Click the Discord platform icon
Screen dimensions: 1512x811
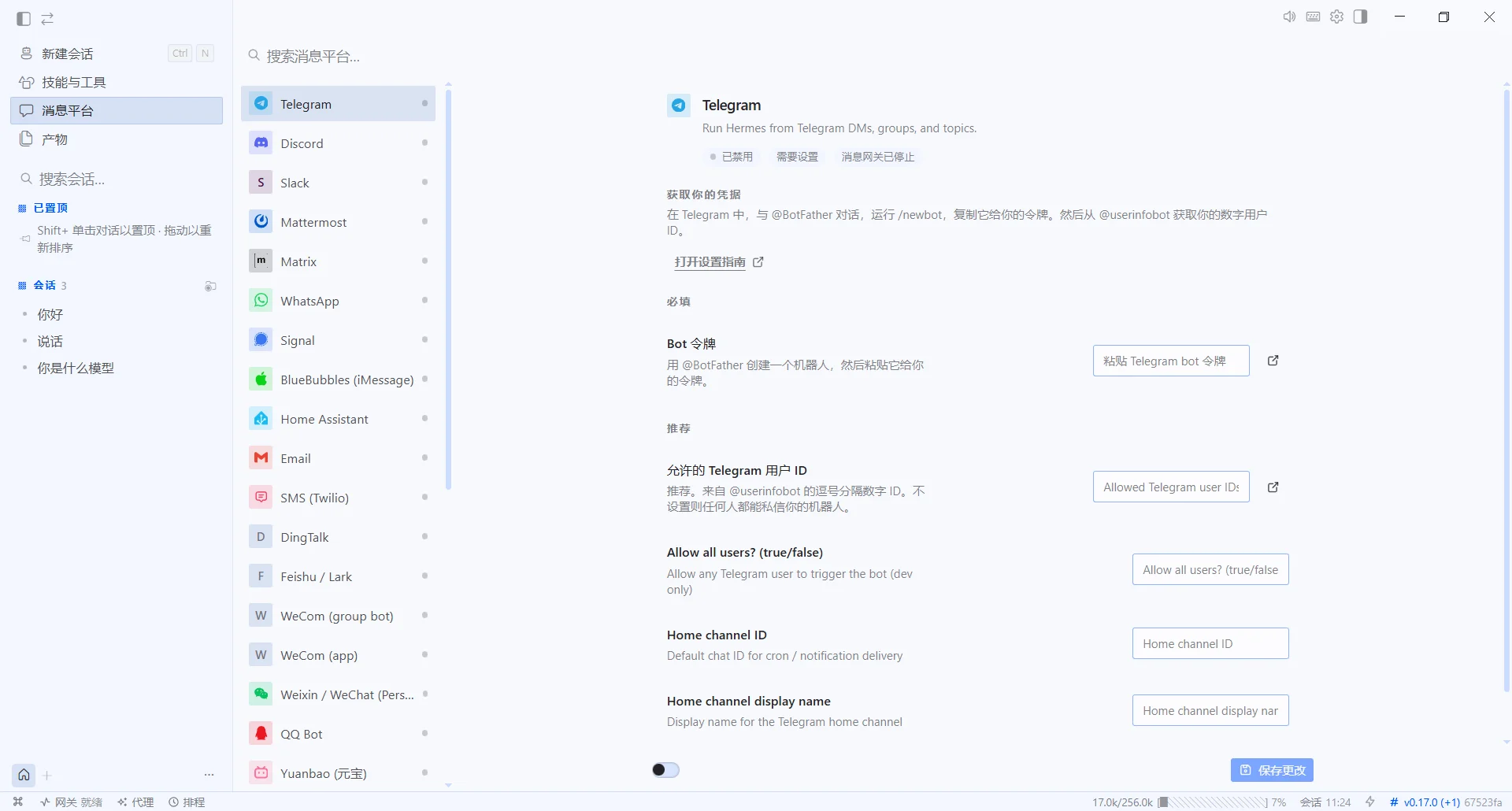(x=261, y=143)
